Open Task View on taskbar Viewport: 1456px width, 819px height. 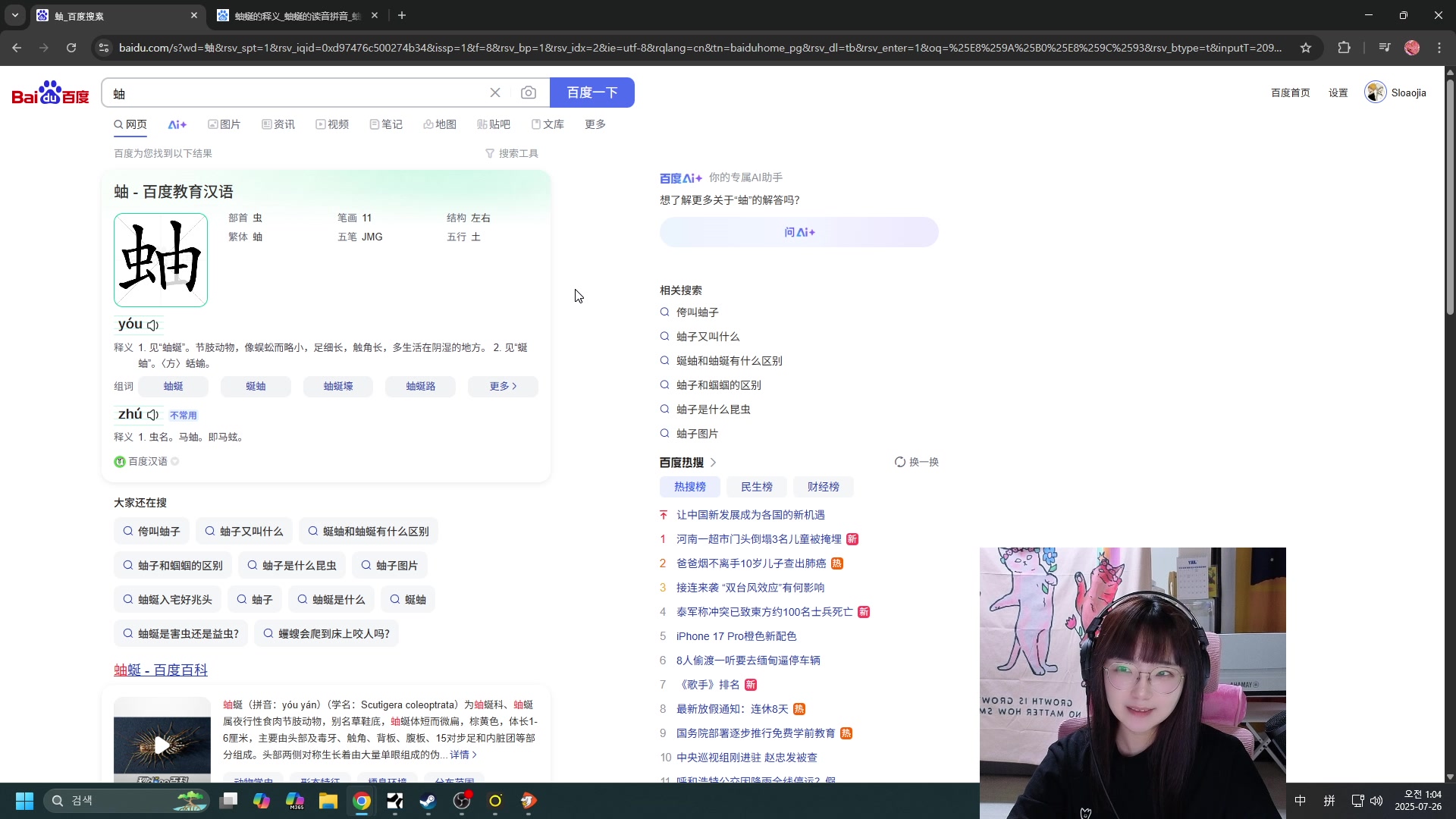point(228,801)
